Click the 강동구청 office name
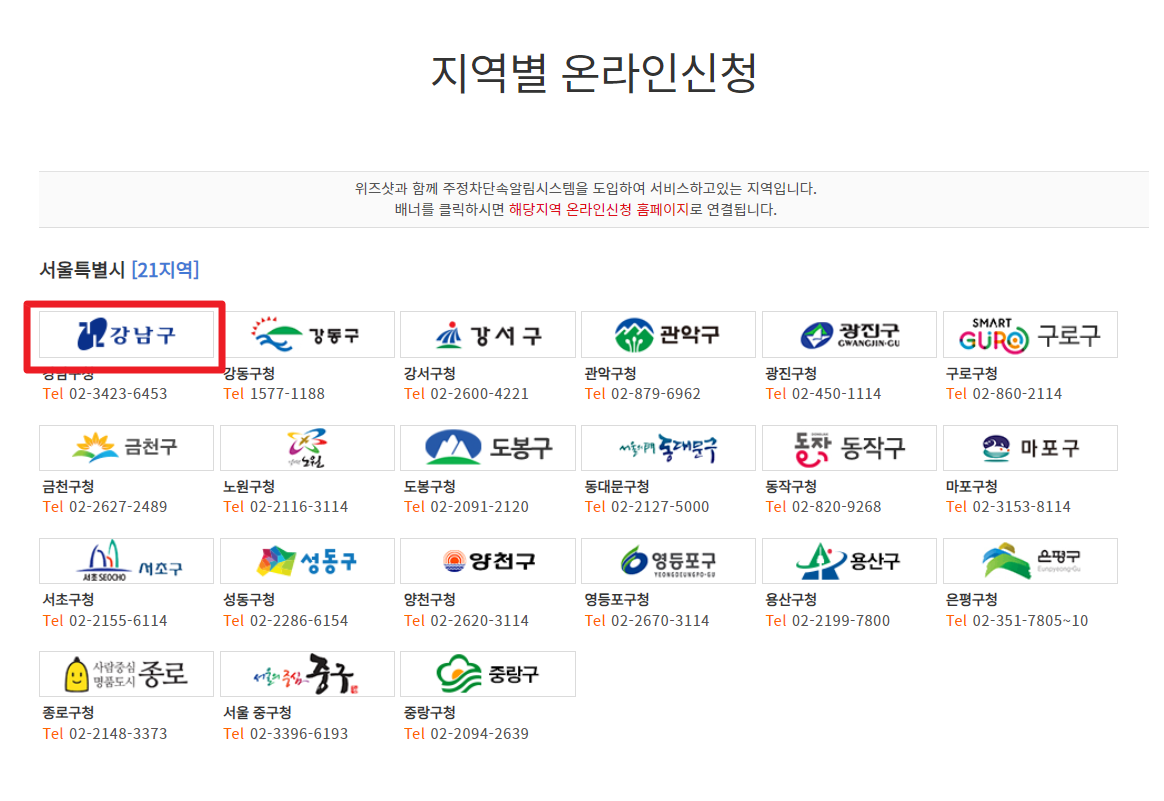1164x801 pixels. point(249,373)
